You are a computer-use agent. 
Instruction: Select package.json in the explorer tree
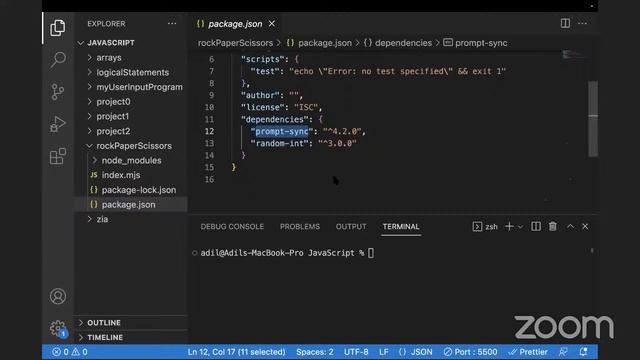[x=131, y=204]
